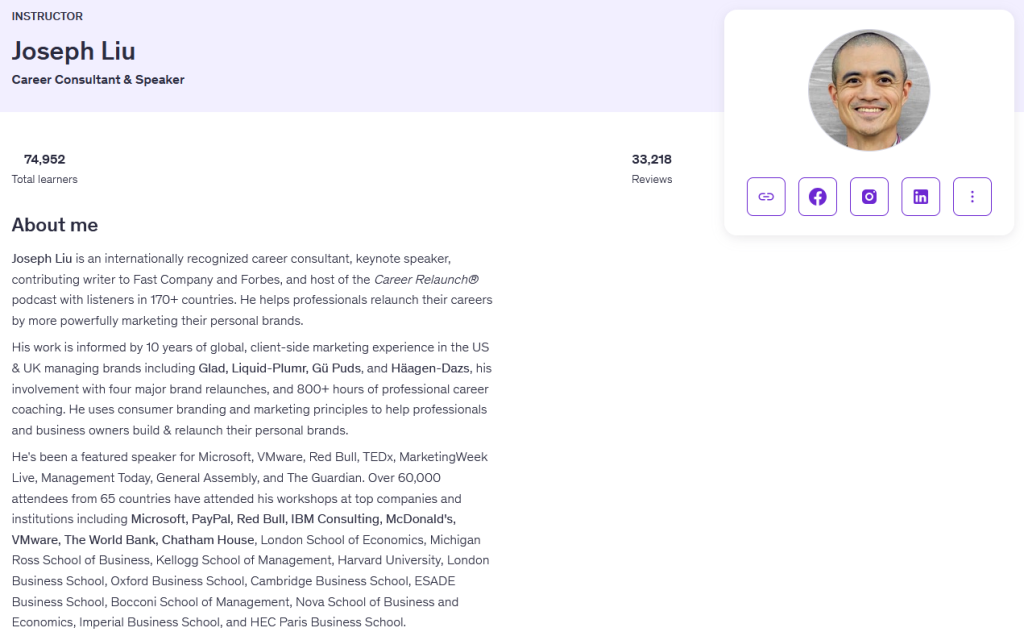Click the 33,218 reviews number
The width and height of the screenshot is (1024, 636).
tap(651, 159)
